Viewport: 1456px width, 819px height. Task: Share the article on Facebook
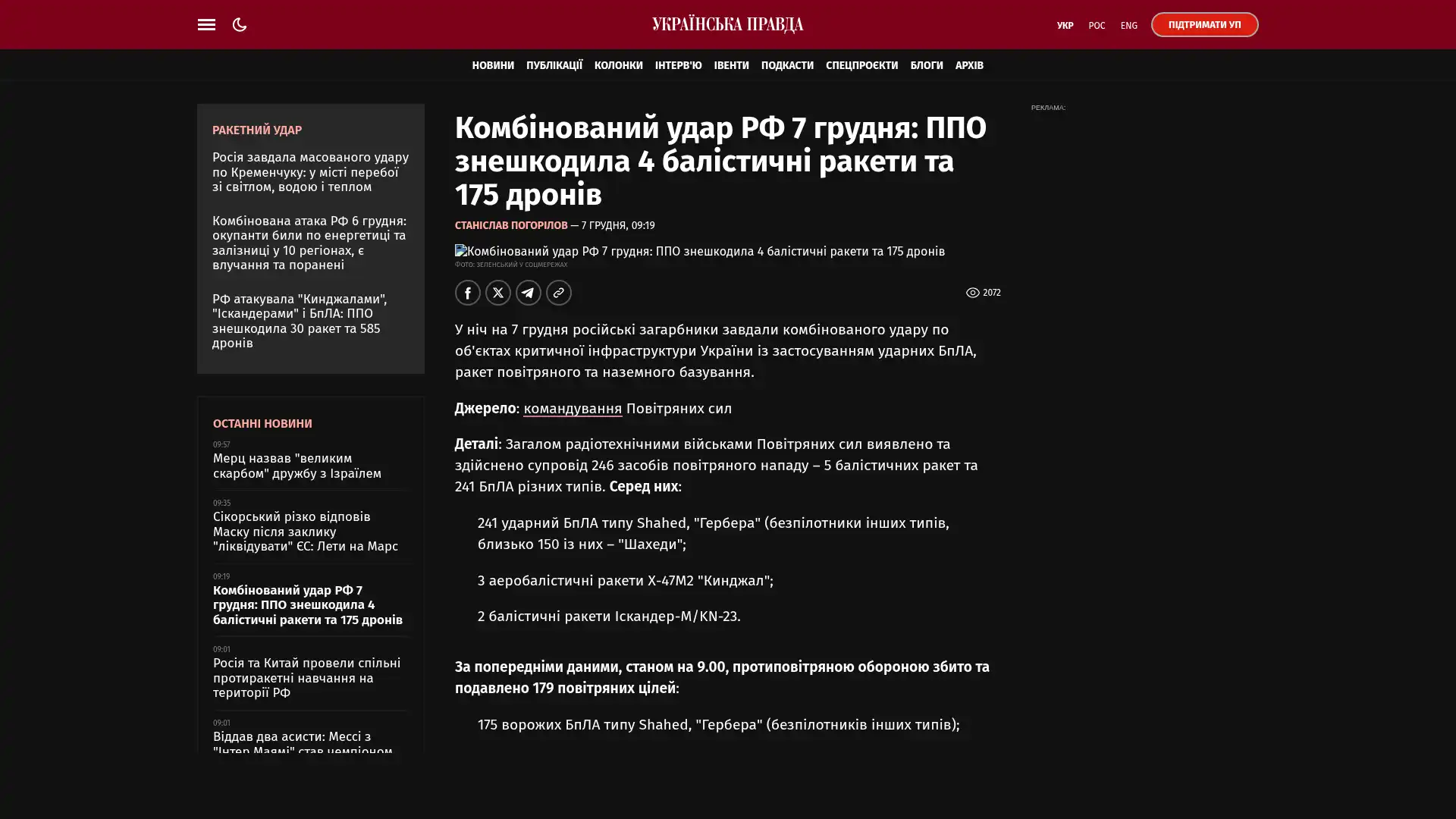pos(467,293)
